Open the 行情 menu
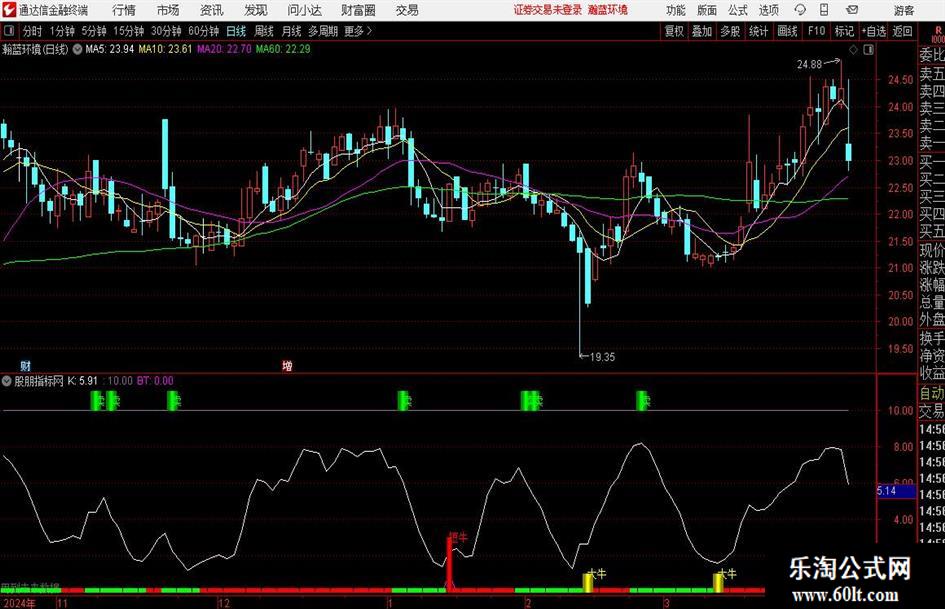The height and width of the screenshot is (609, 945). coord(124,10)
